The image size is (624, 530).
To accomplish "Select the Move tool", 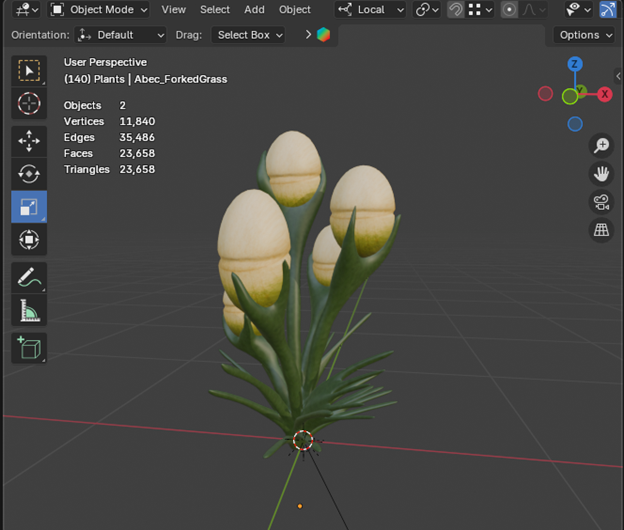I will 29,141.
